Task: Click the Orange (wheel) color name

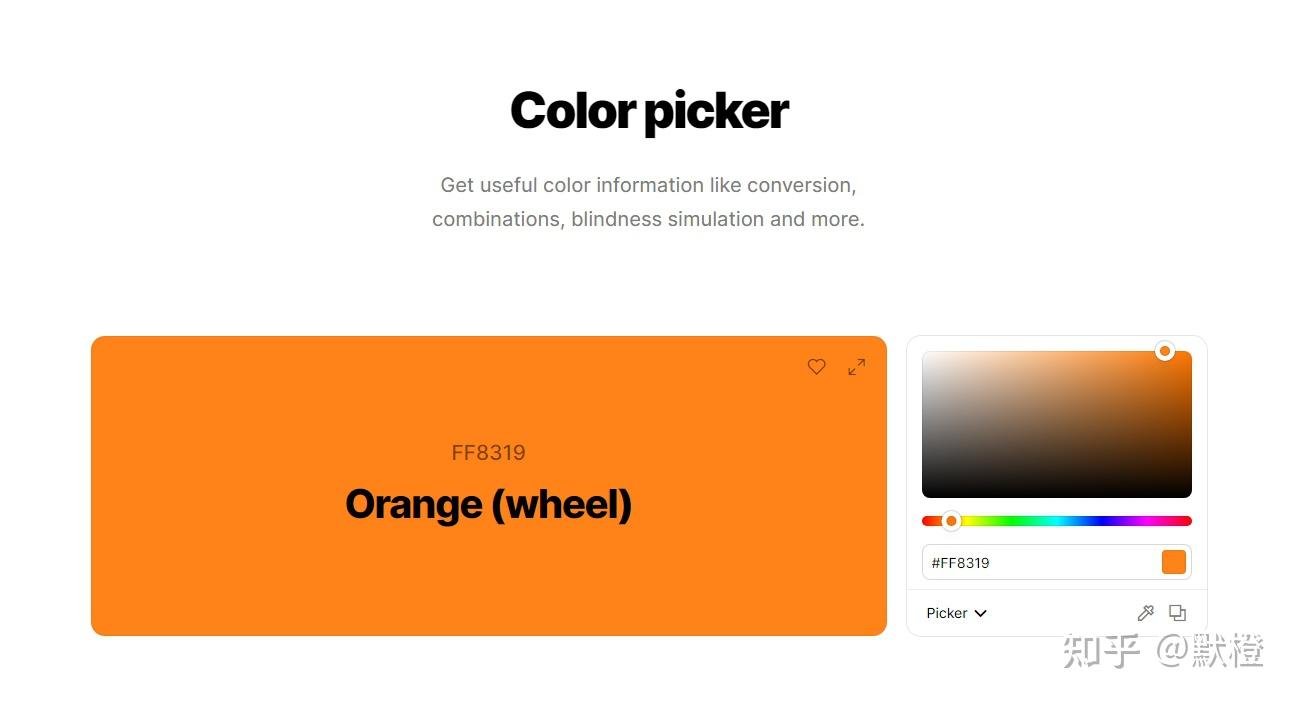Action: coord(488,504)
